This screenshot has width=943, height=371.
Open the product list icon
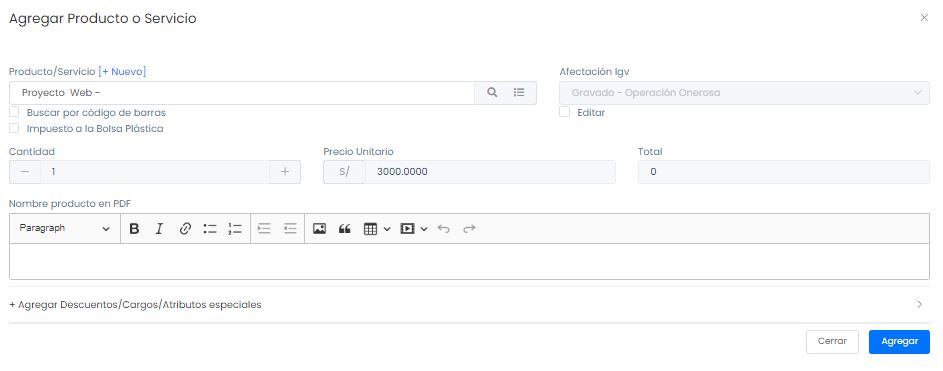519,93
